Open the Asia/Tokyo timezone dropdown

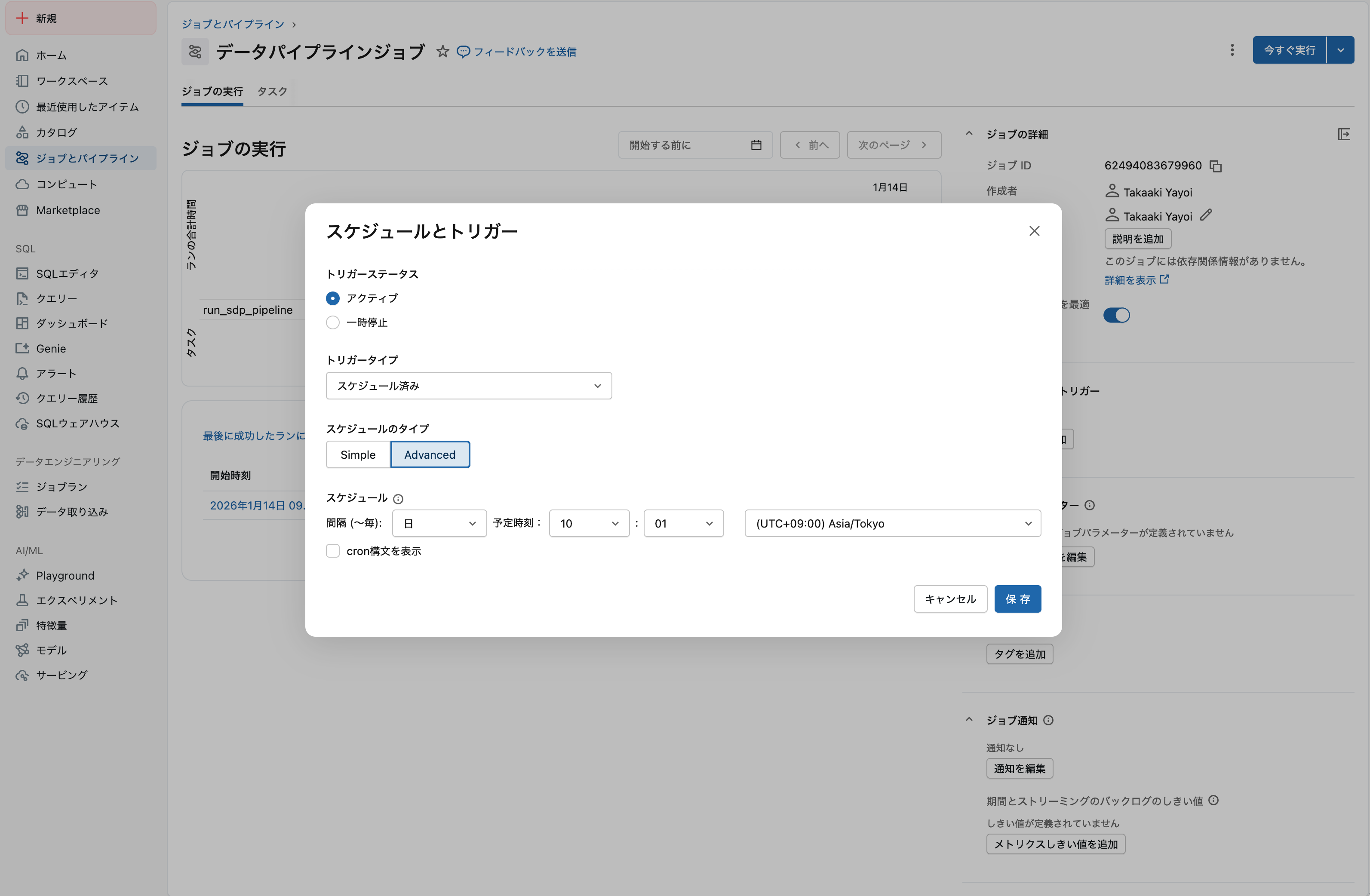892,523
